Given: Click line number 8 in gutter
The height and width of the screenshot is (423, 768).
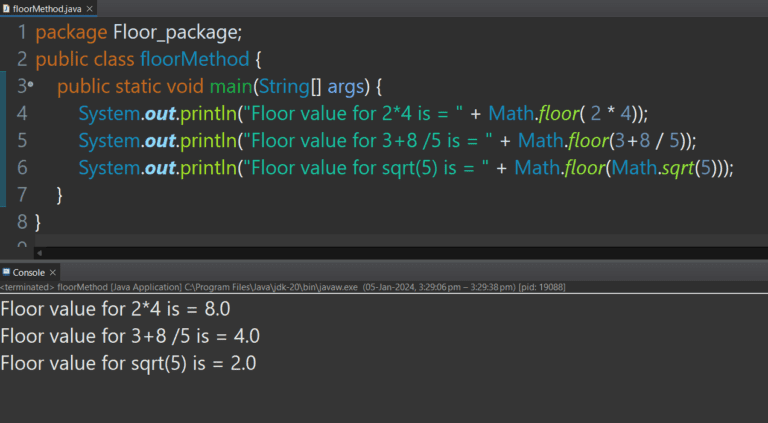Looking at the screenshot, I should [23, 222].
